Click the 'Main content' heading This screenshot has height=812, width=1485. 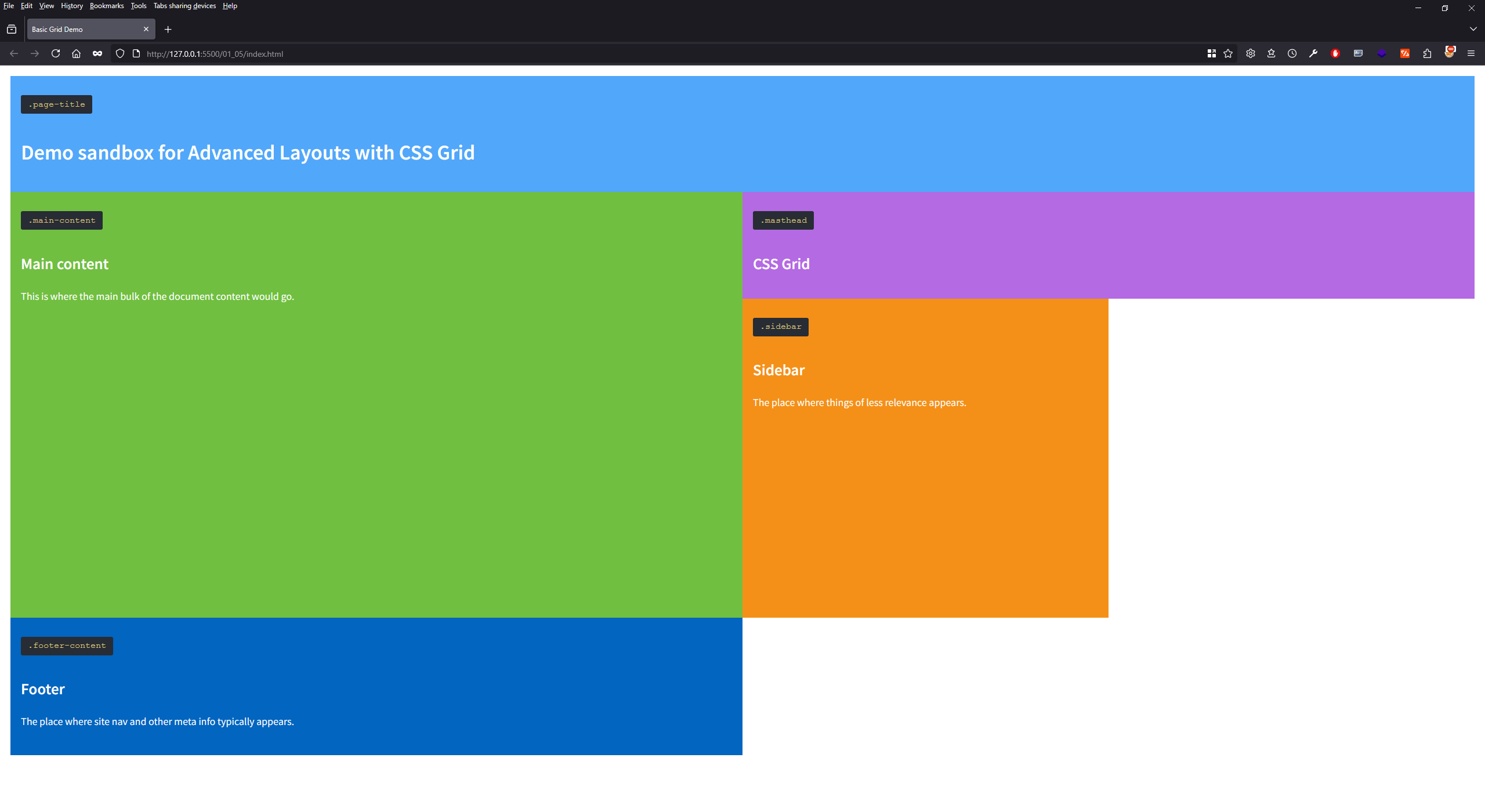point(64,264)
